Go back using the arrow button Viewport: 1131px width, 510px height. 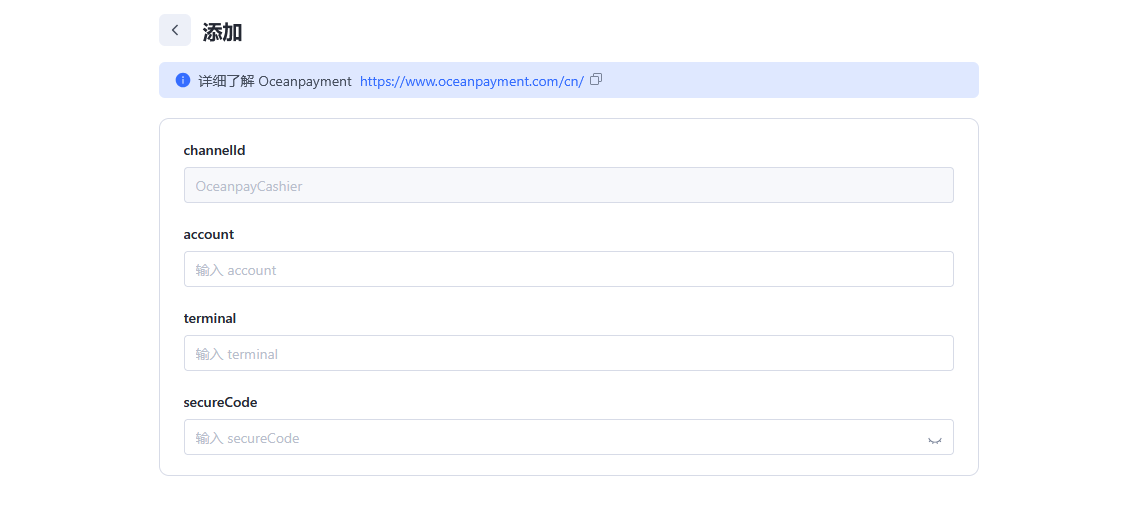[x=175, y=30]
